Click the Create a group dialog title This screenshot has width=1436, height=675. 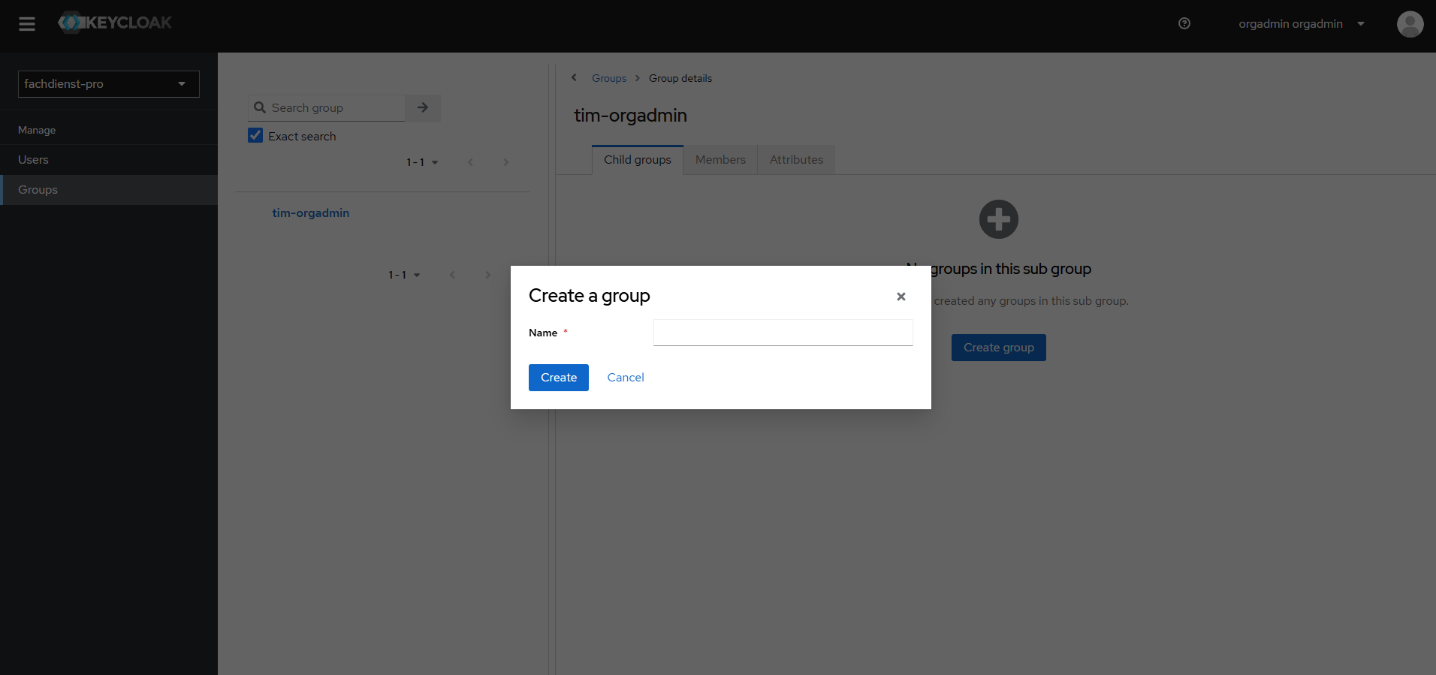pos(589,296)
